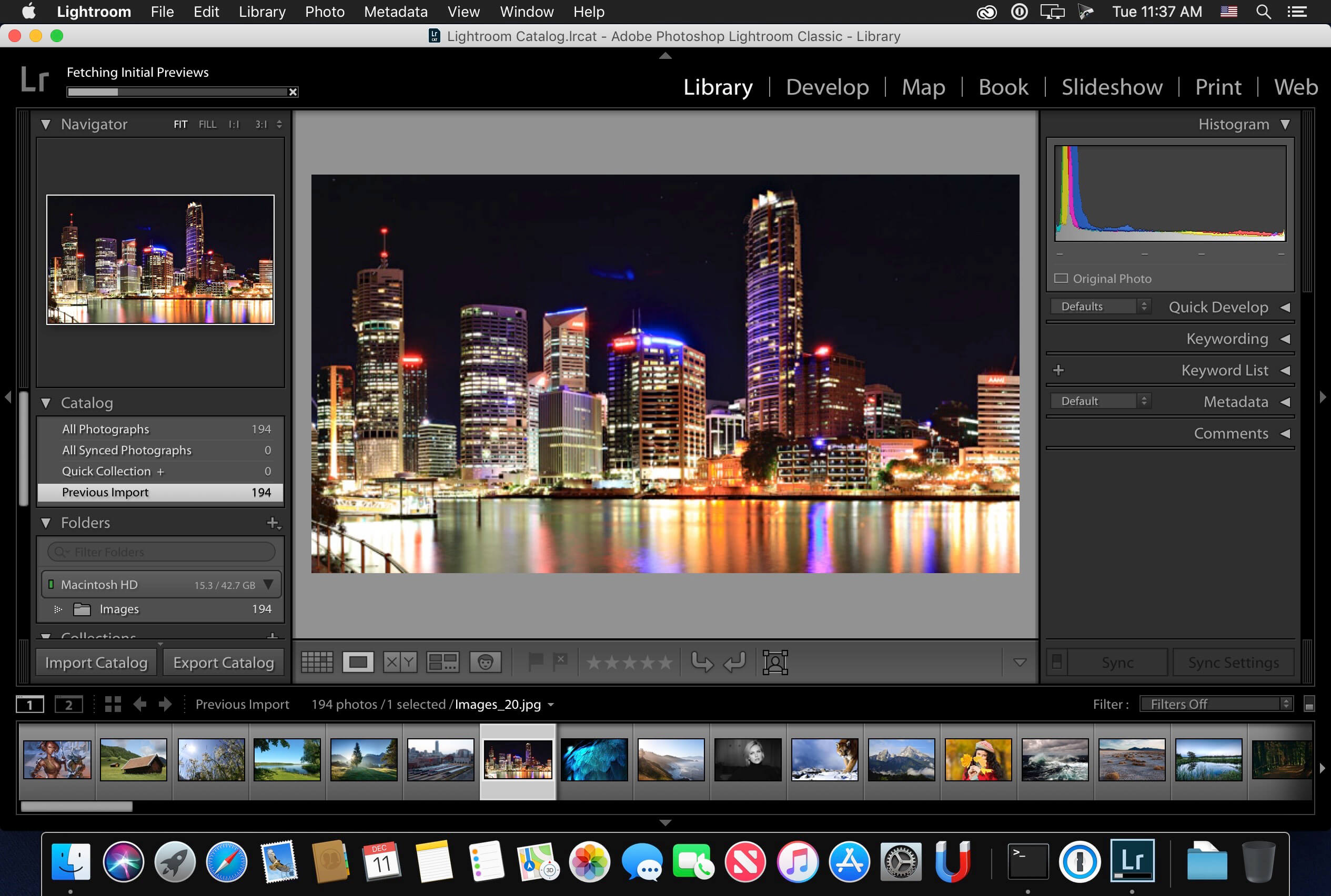Viewport: 1331px width, 896px height.
Task: Toggle the Original Photo checkbox
Action: pyautogui.click(x=1063, y=278)
